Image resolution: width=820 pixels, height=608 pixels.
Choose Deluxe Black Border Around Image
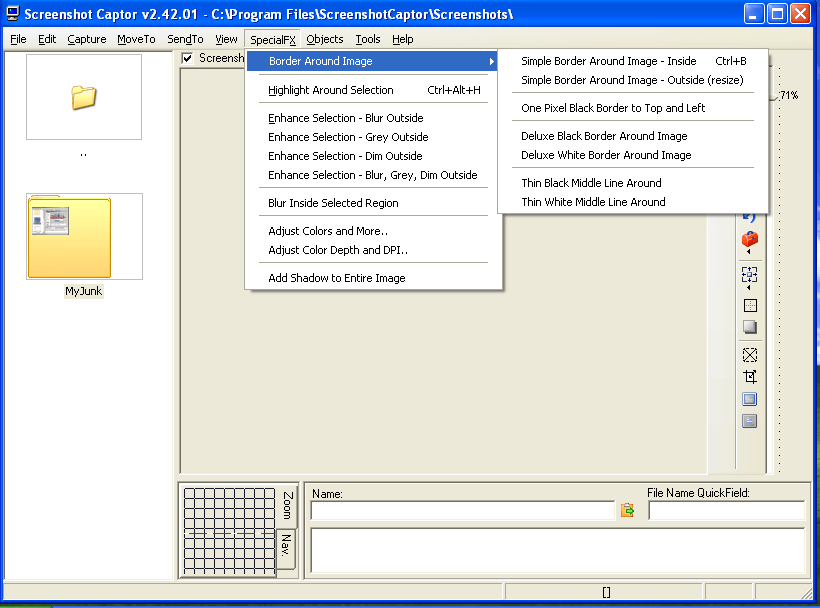point(604,136)
